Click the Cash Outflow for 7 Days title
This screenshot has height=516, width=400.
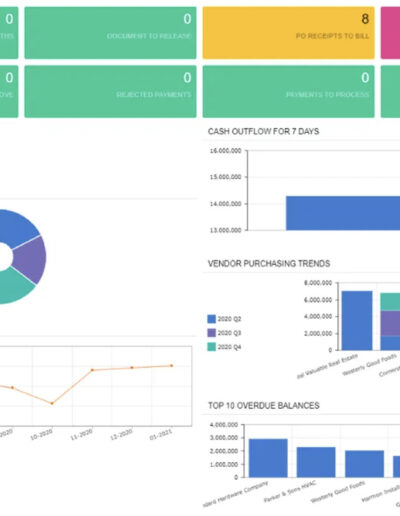263,131
